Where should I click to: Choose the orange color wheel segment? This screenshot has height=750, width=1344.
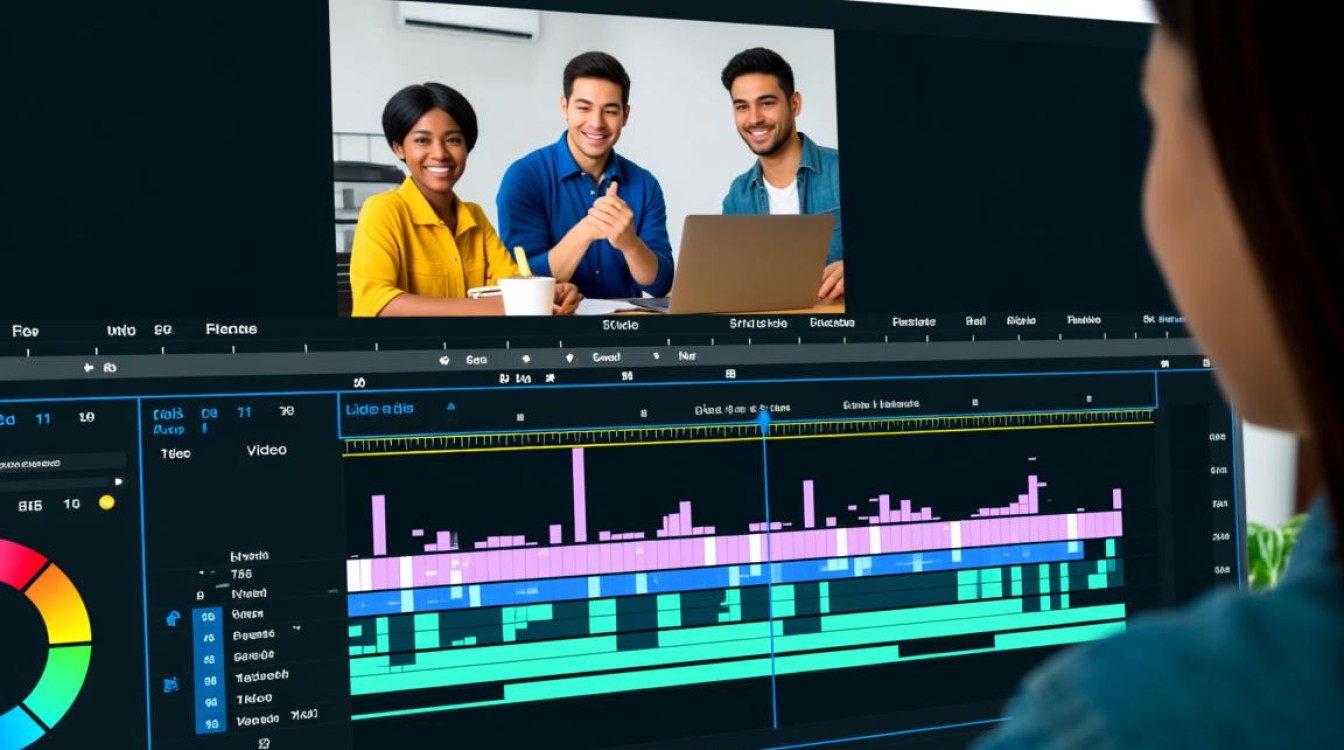pyautogui.click(x=62, y=602)
